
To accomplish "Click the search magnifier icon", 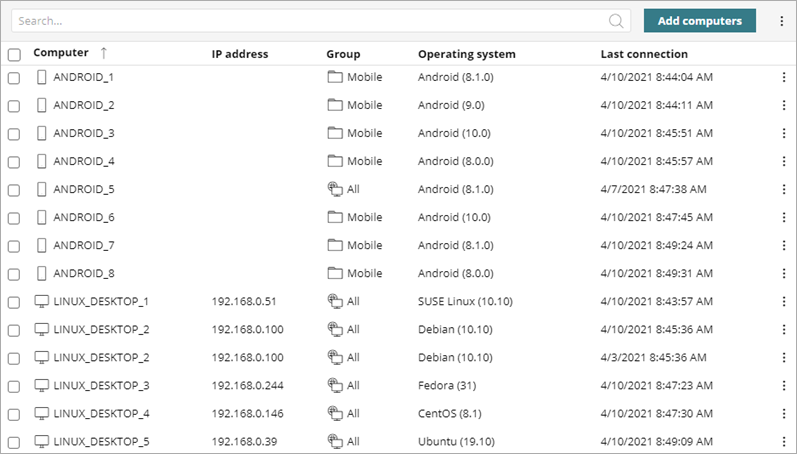I will [617, 21].
